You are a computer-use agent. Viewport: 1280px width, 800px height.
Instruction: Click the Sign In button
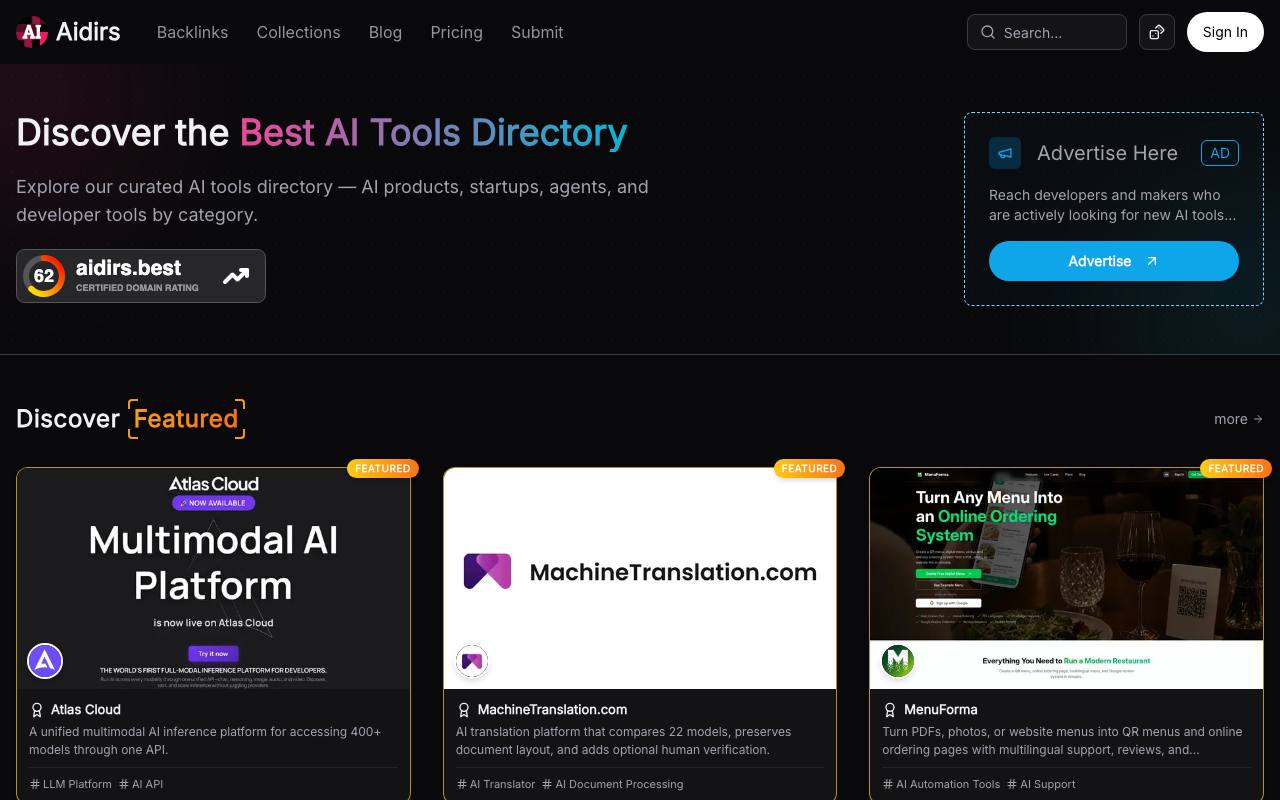[x=1225, y=32]
